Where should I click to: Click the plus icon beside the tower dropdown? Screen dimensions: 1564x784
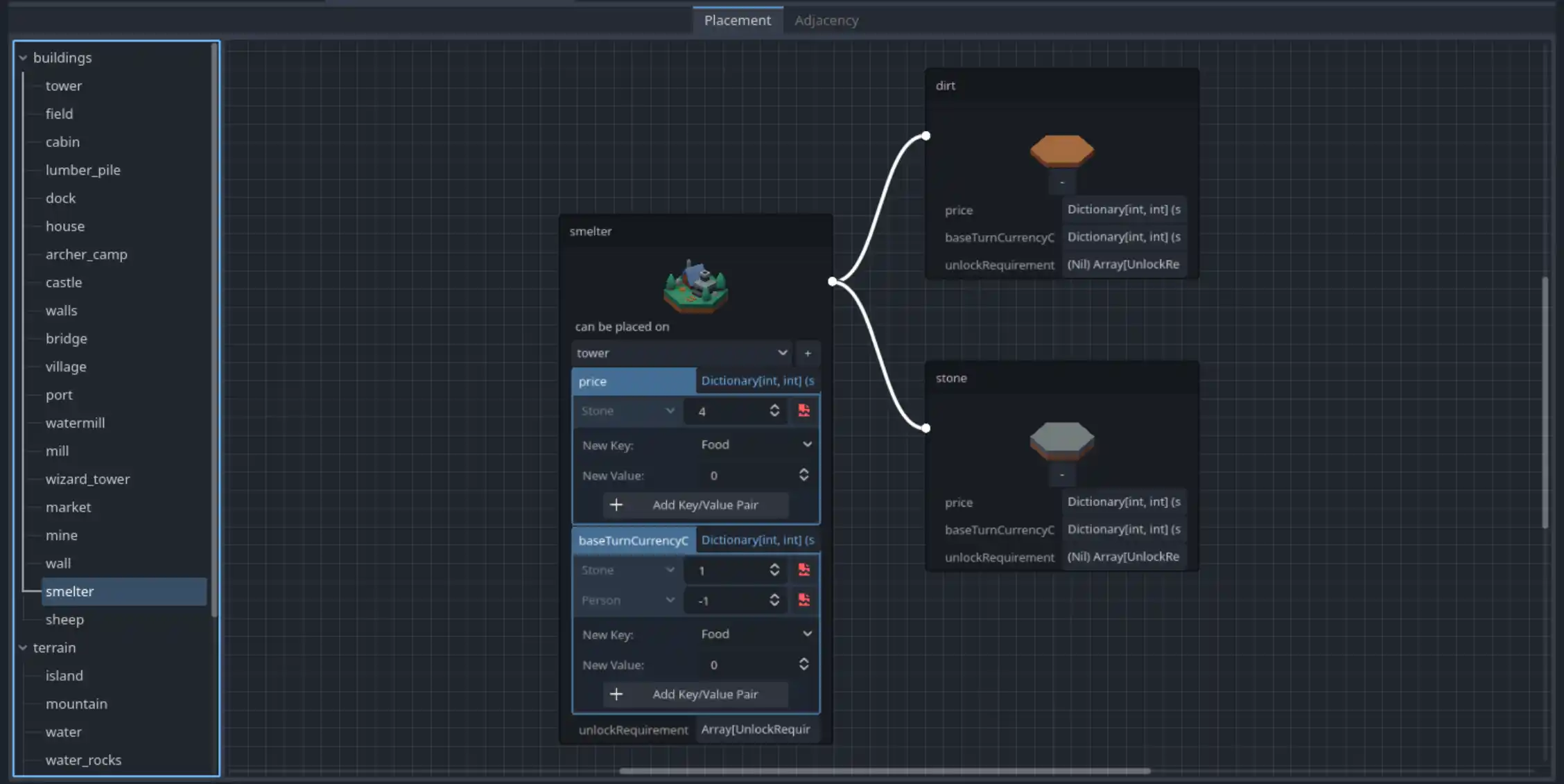coord(807,354)
